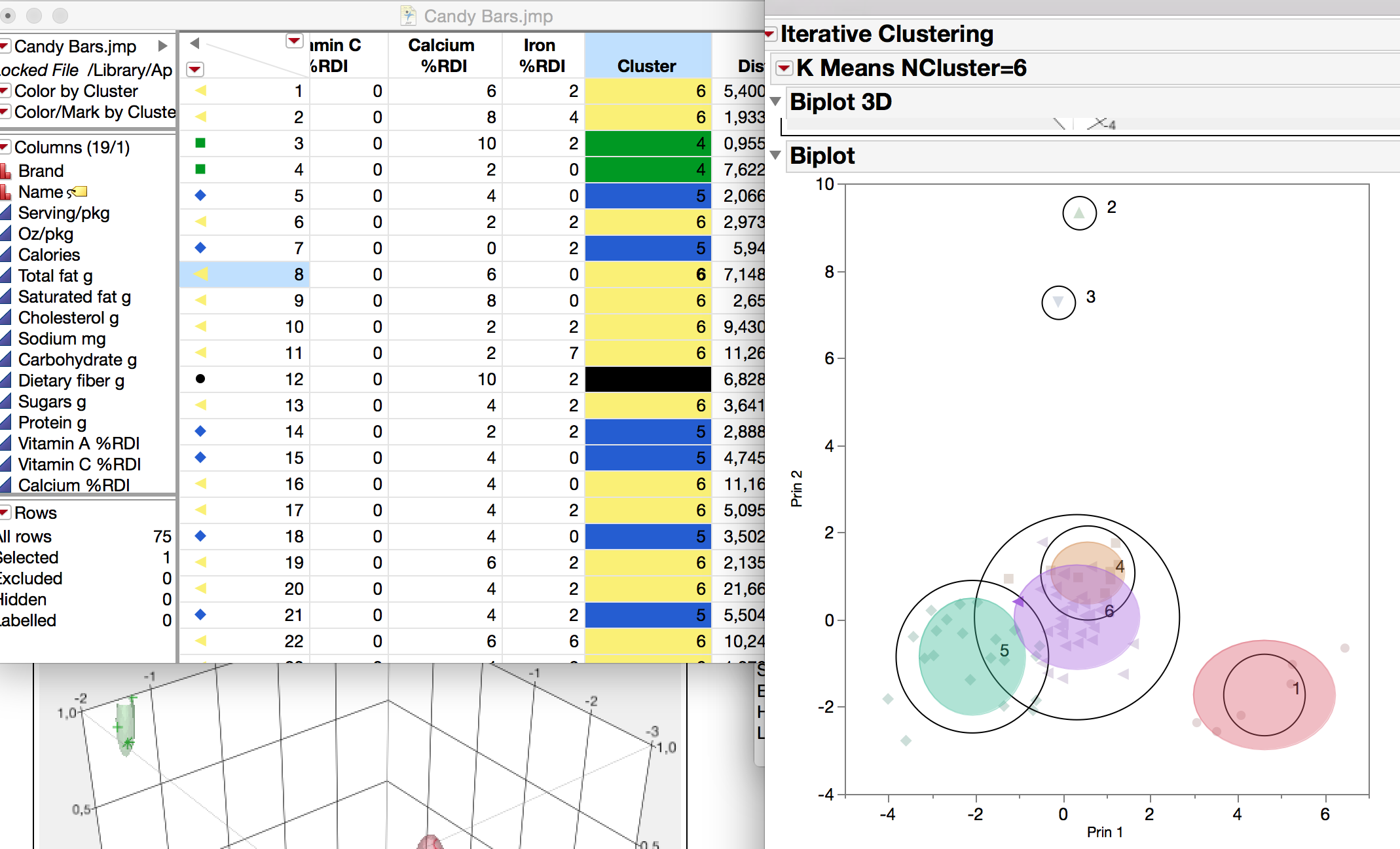Click the blue diamond row marker on row 5
Screen dimensions: 1400x849
(200, 195)
